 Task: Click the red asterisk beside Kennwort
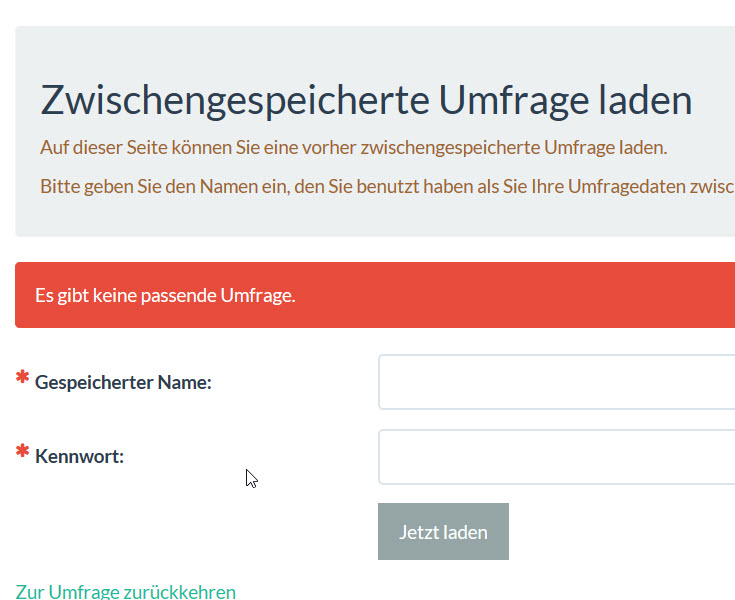click(22, 454)
